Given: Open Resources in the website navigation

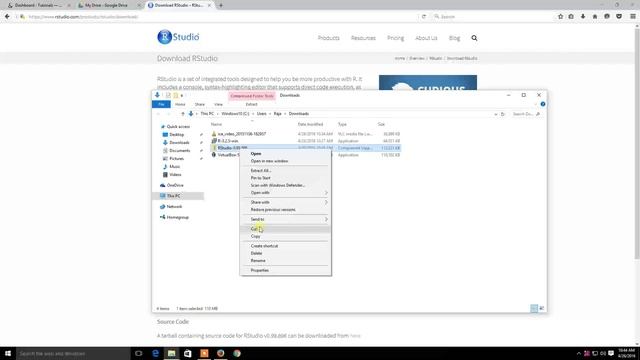Looking at the screenshot, I should click(x=363, y=38).
